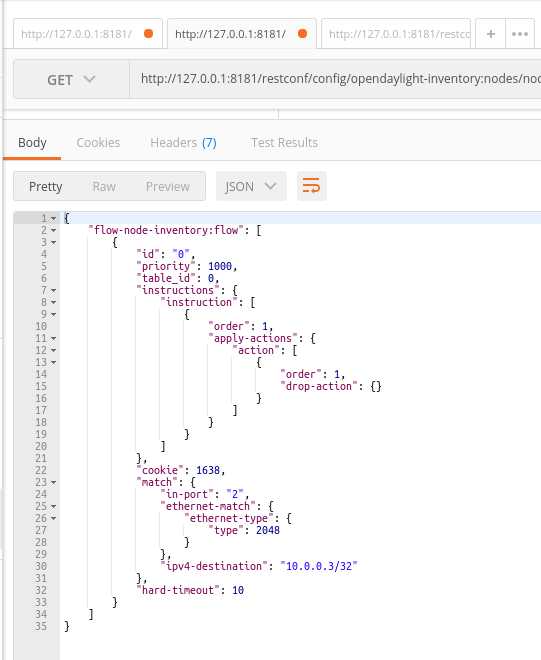
Task: Click the priority value 1000
Action: (220, 266)
